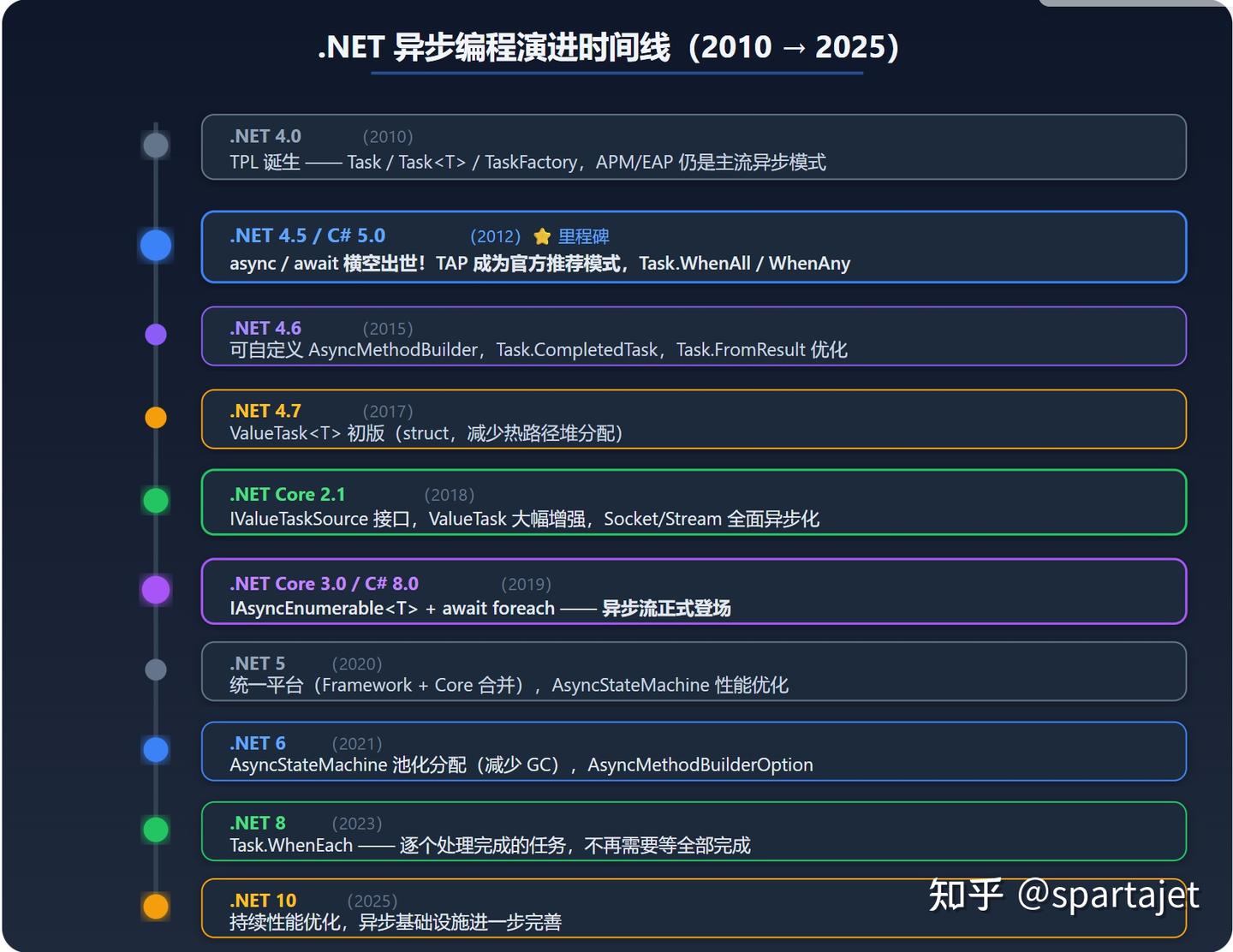This screenshot has height=952, width=1233.
Task: Select the blue dot beside .NET 6
Action: click(156, 750)
